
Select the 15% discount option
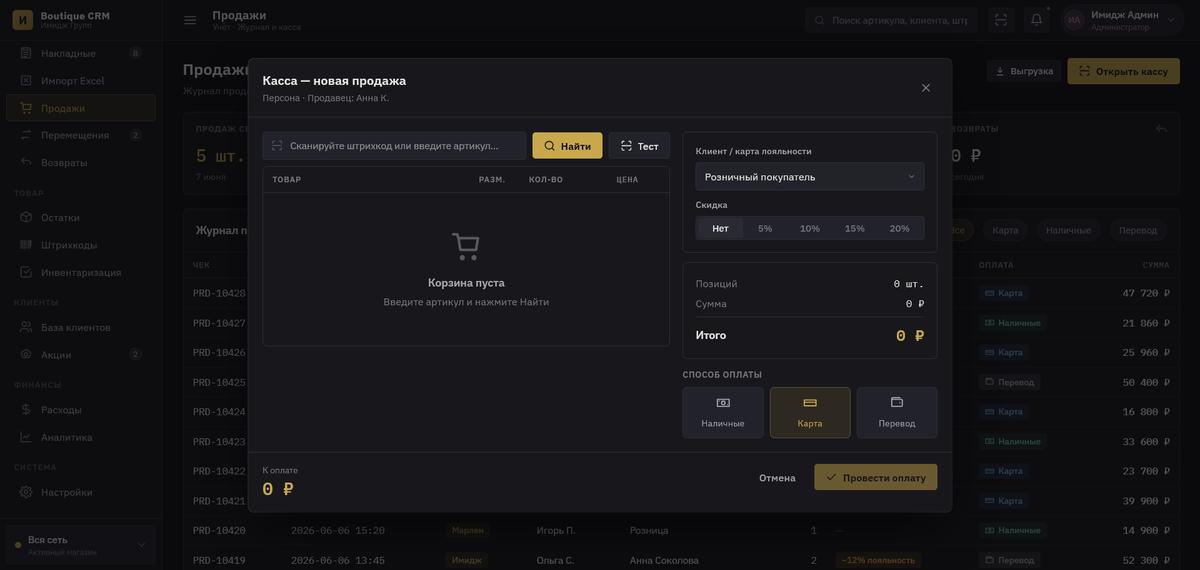click(855, 228)
